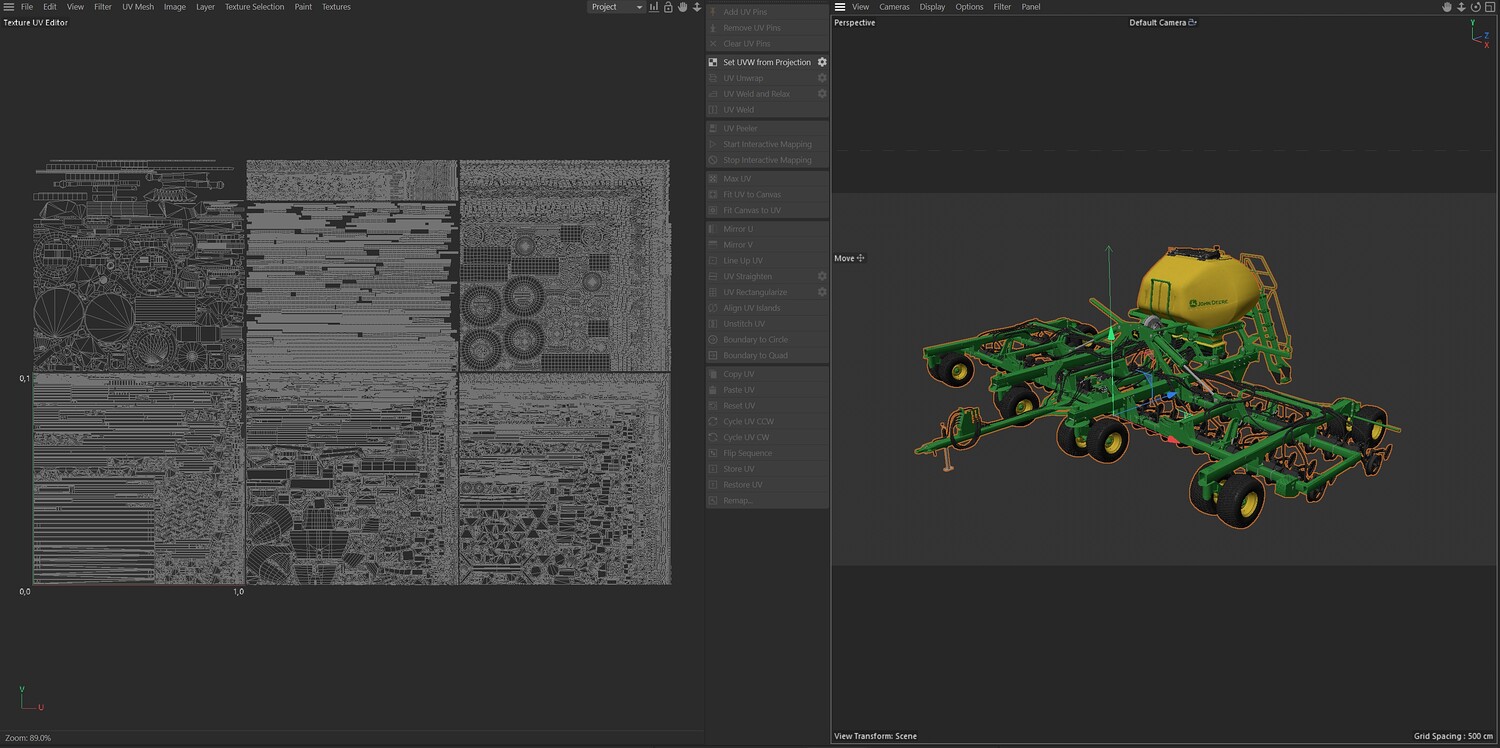Click the Boundary to Circle icon
The height and width of the screenshot is (748, 1500).
click(713, 340)
